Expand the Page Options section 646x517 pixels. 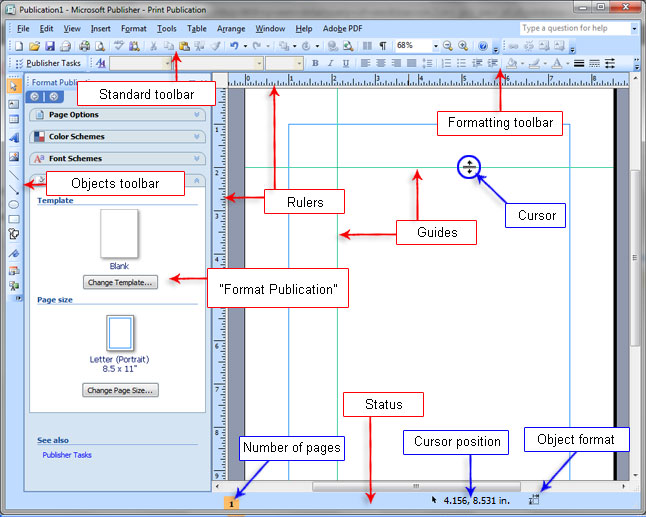click(117, 115)
